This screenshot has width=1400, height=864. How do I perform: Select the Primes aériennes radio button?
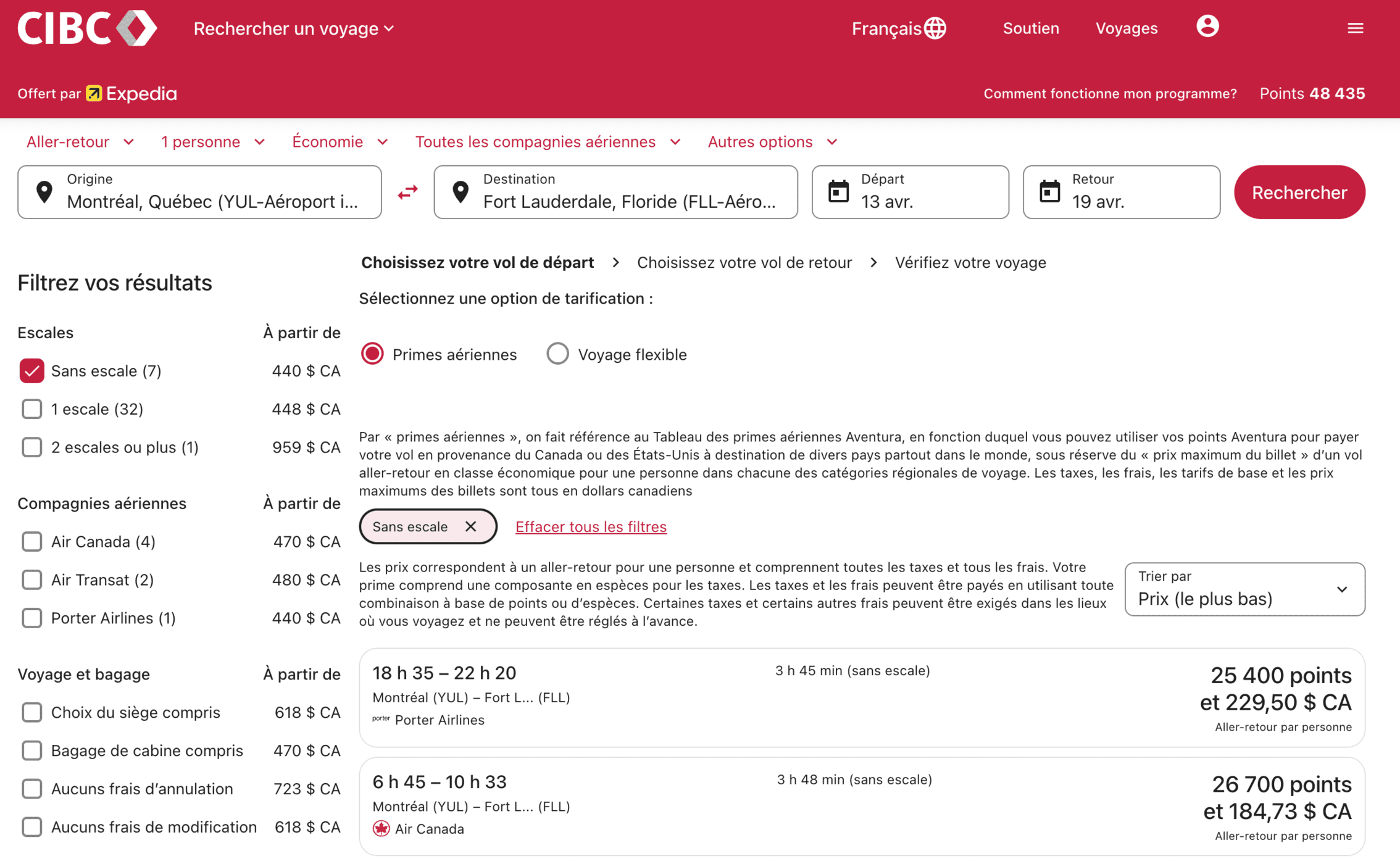coord(372,354)
